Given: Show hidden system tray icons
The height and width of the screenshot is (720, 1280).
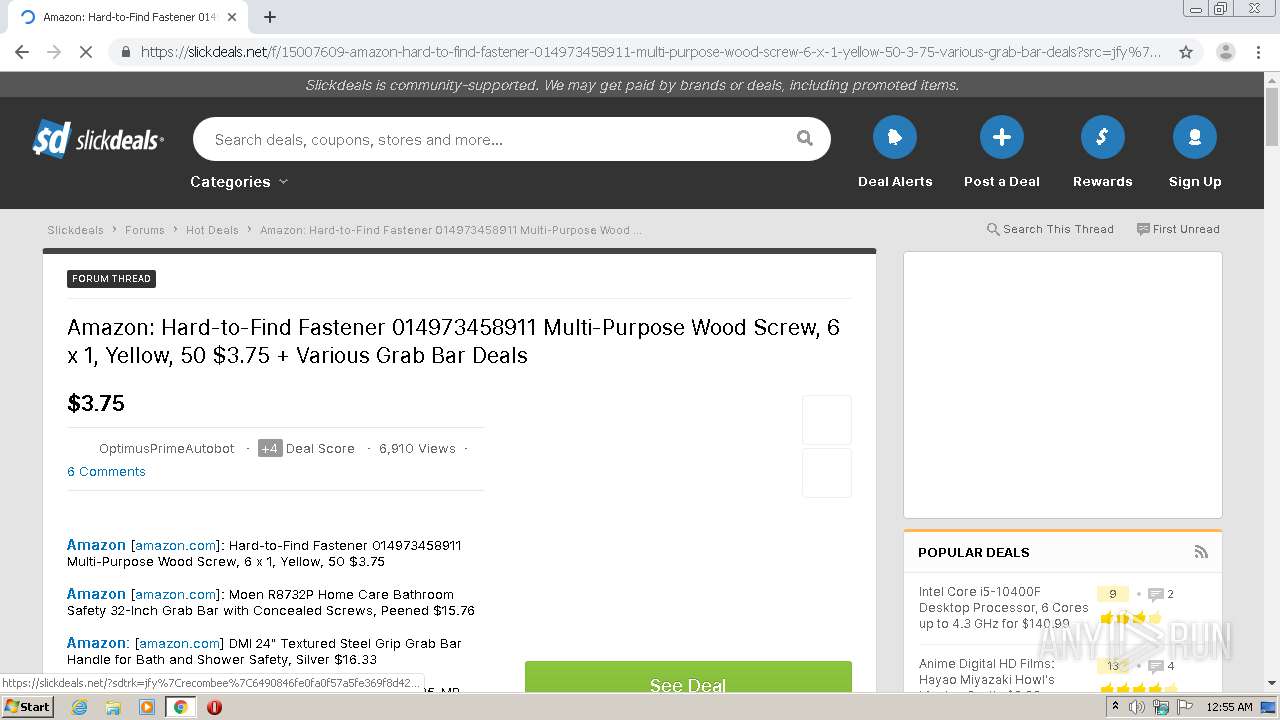Looking at the screenshot, I should 1115,707.
